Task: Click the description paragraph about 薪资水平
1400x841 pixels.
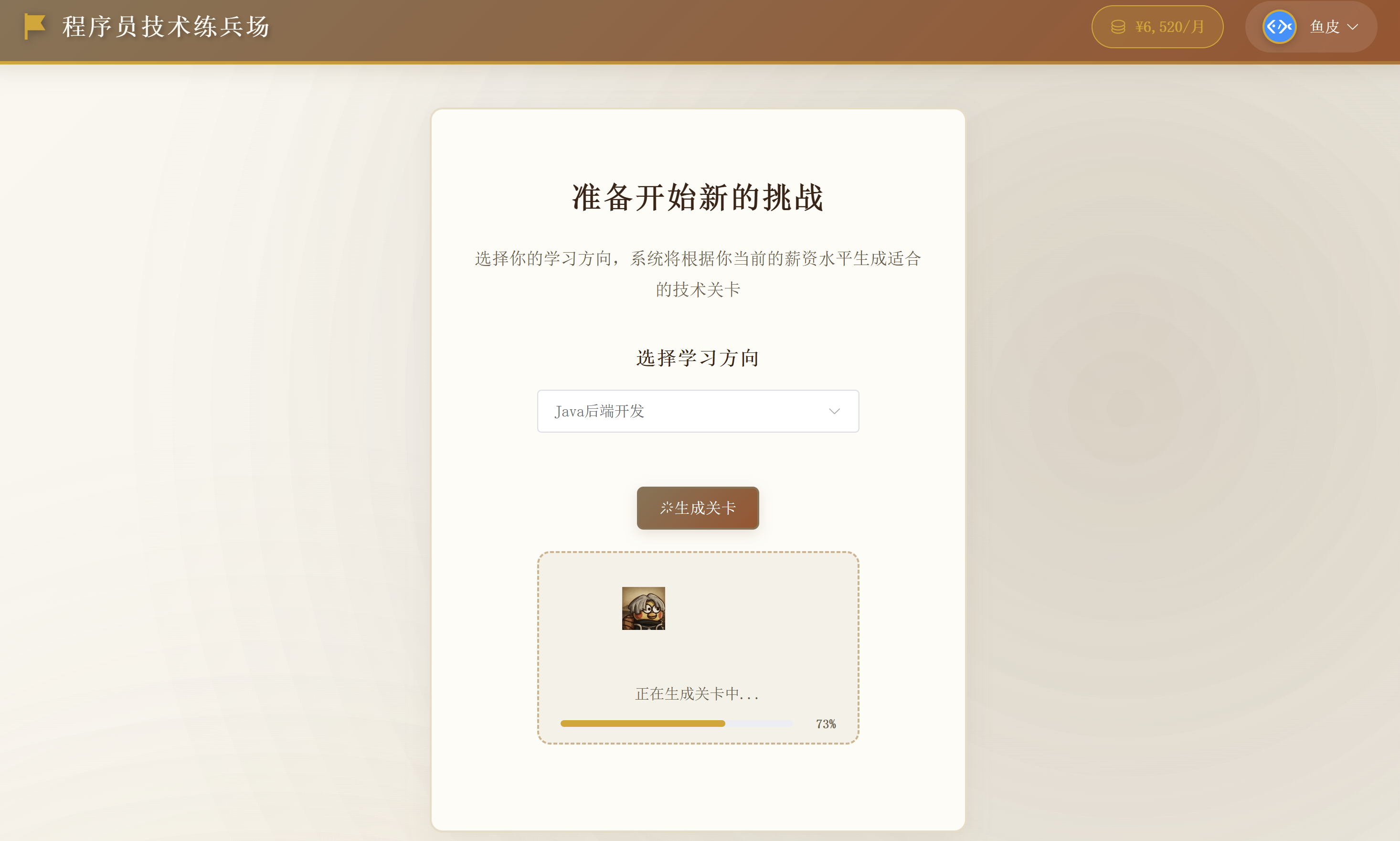Action: (698, 274)
